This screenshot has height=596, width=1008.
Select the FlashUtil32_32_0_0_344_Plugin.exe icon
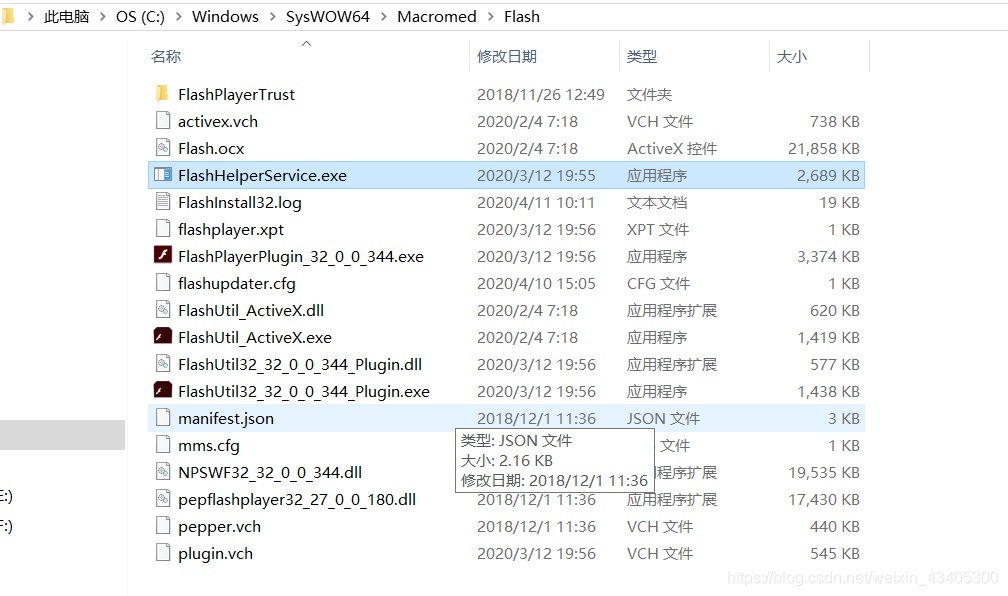163,391
